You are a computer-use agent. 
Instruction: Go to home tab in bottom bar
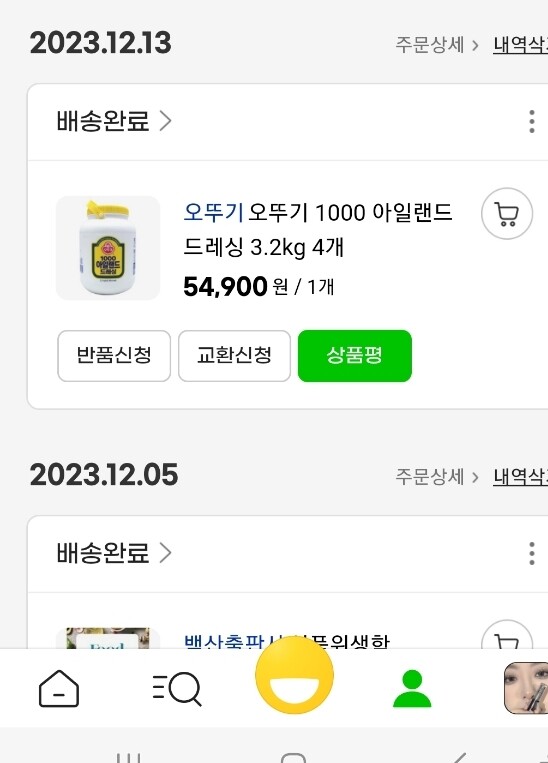[58, 689]
